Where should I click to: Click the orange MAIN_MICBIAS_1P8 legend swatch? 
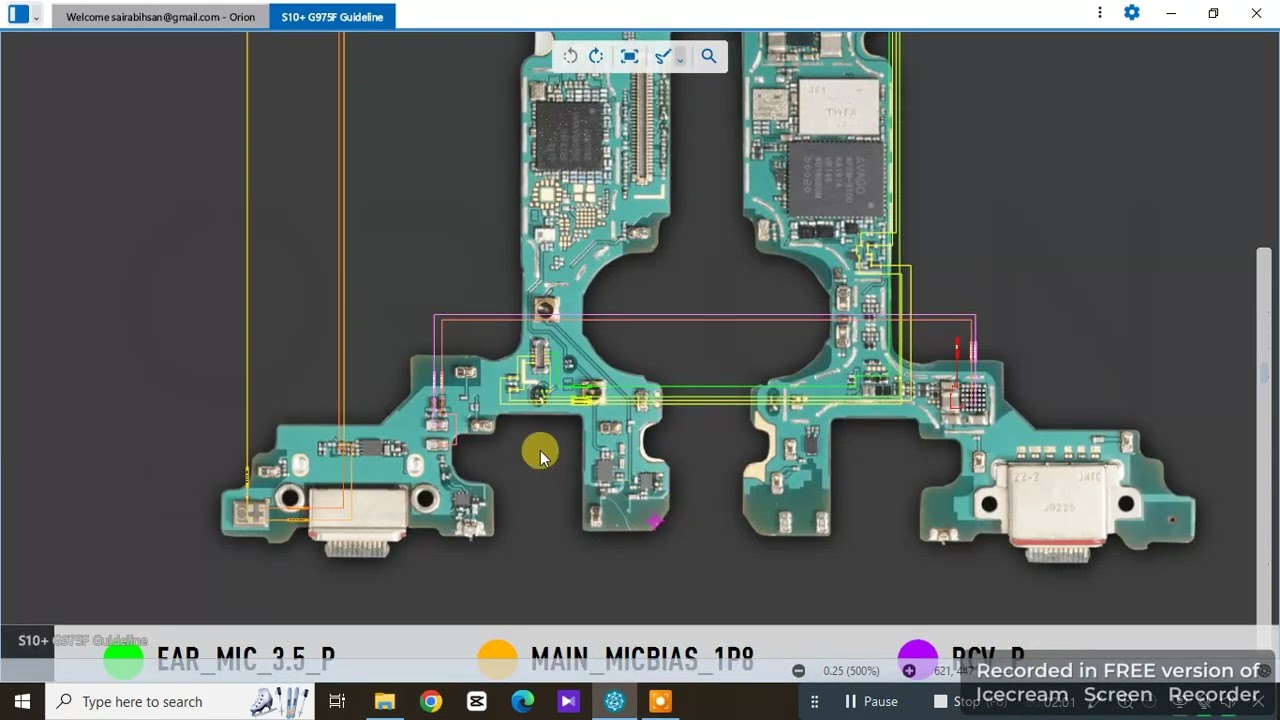click(x=497, y=659)
